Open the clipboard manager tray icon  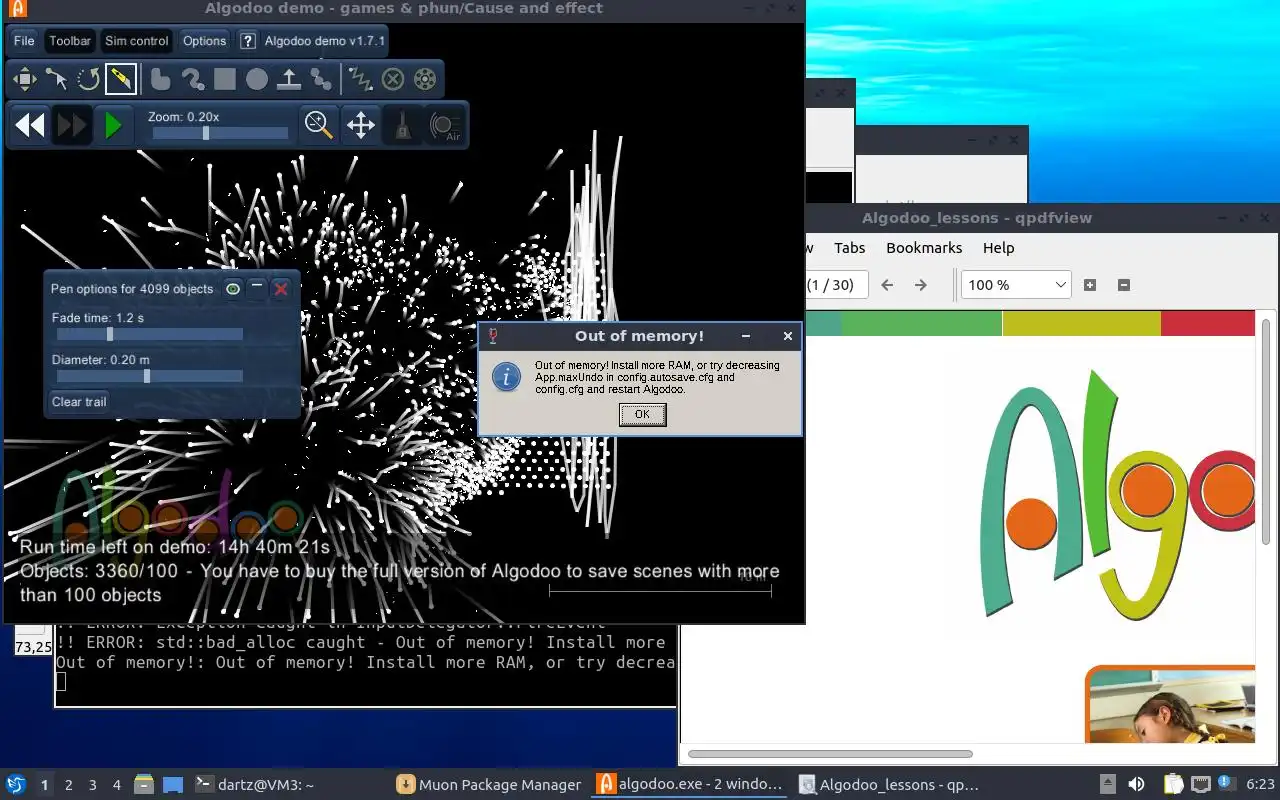[1173, 785]
